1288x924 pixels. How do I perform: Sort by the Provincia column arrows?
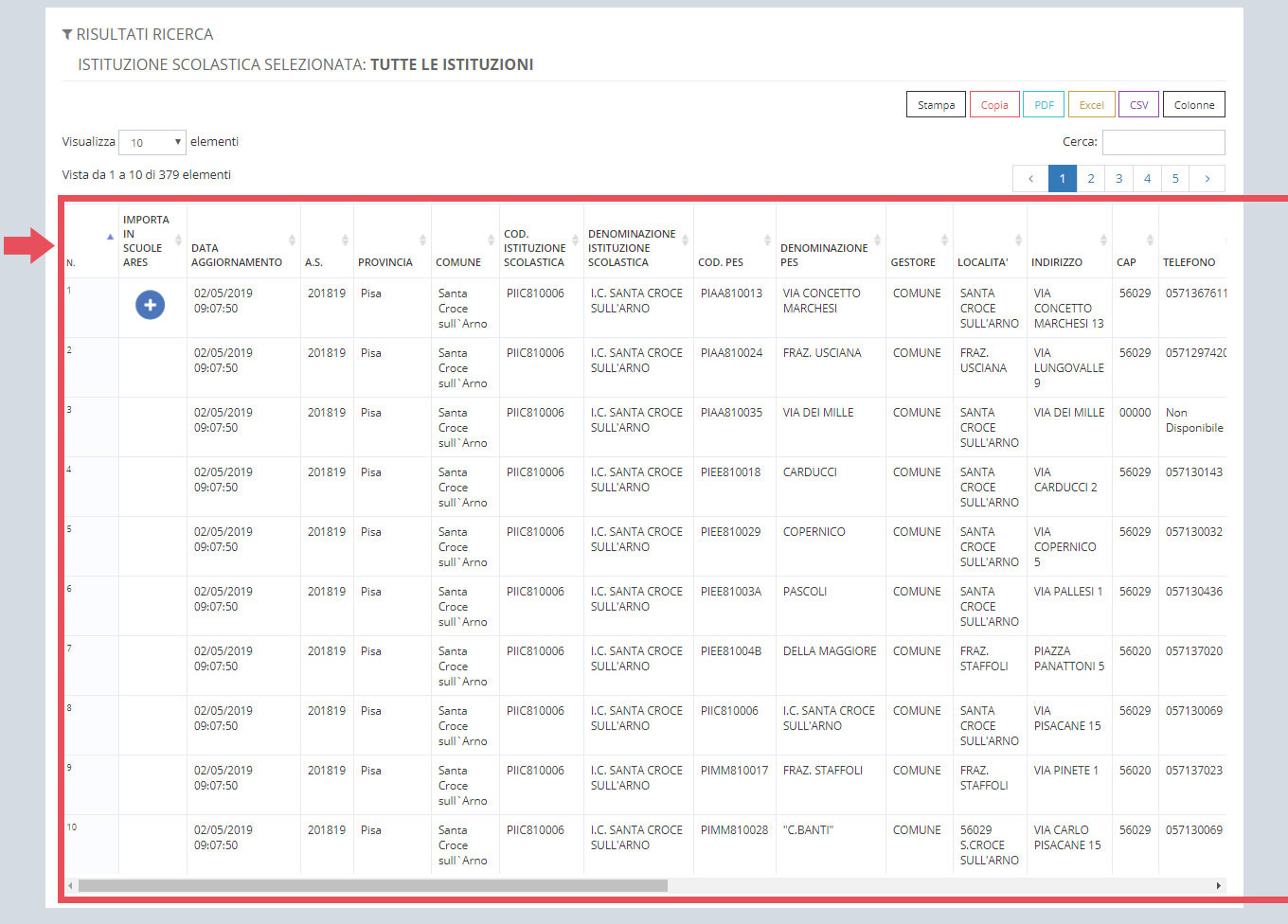422,240
